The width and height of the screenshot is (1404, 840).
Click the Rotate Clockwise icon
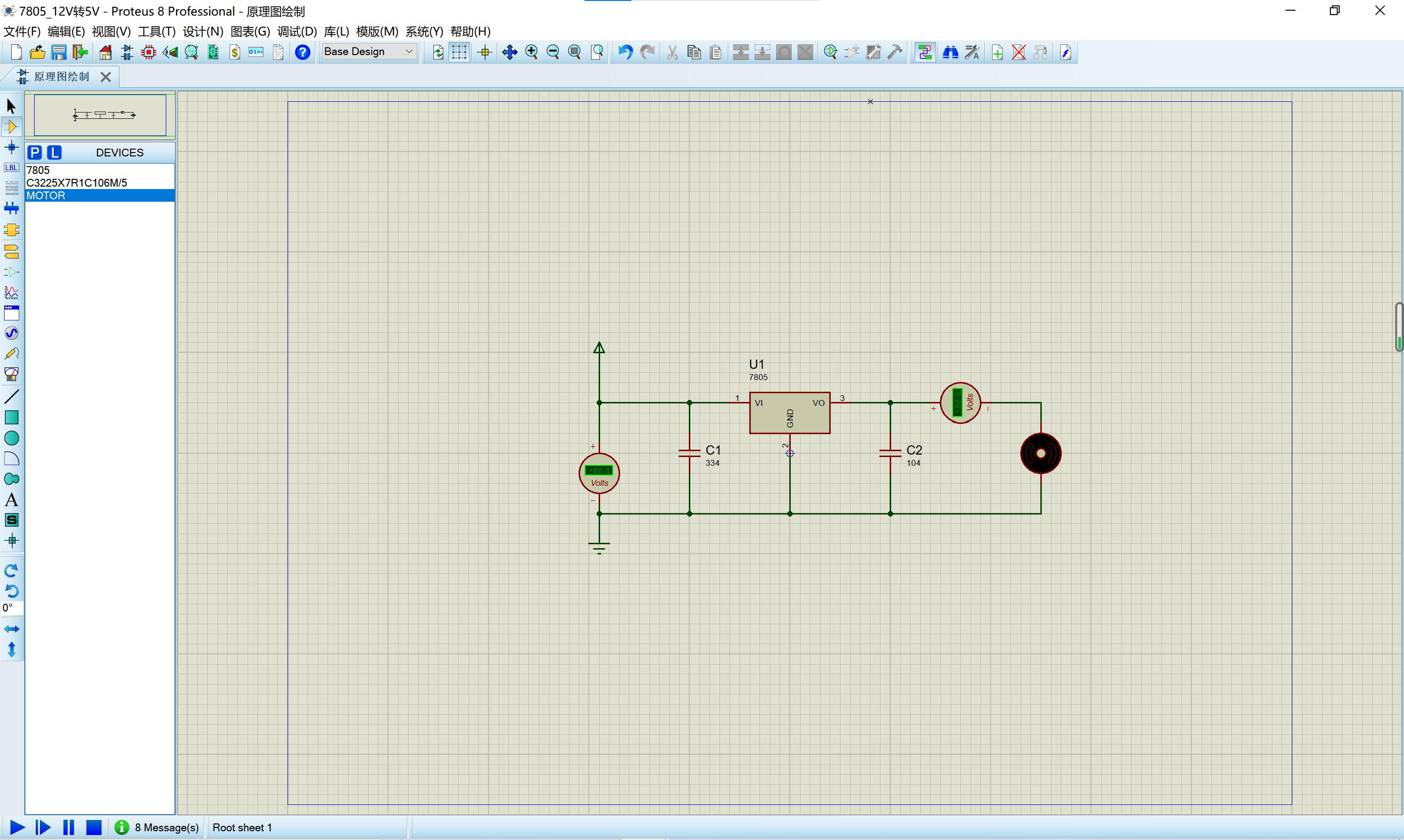click(11, 570)
